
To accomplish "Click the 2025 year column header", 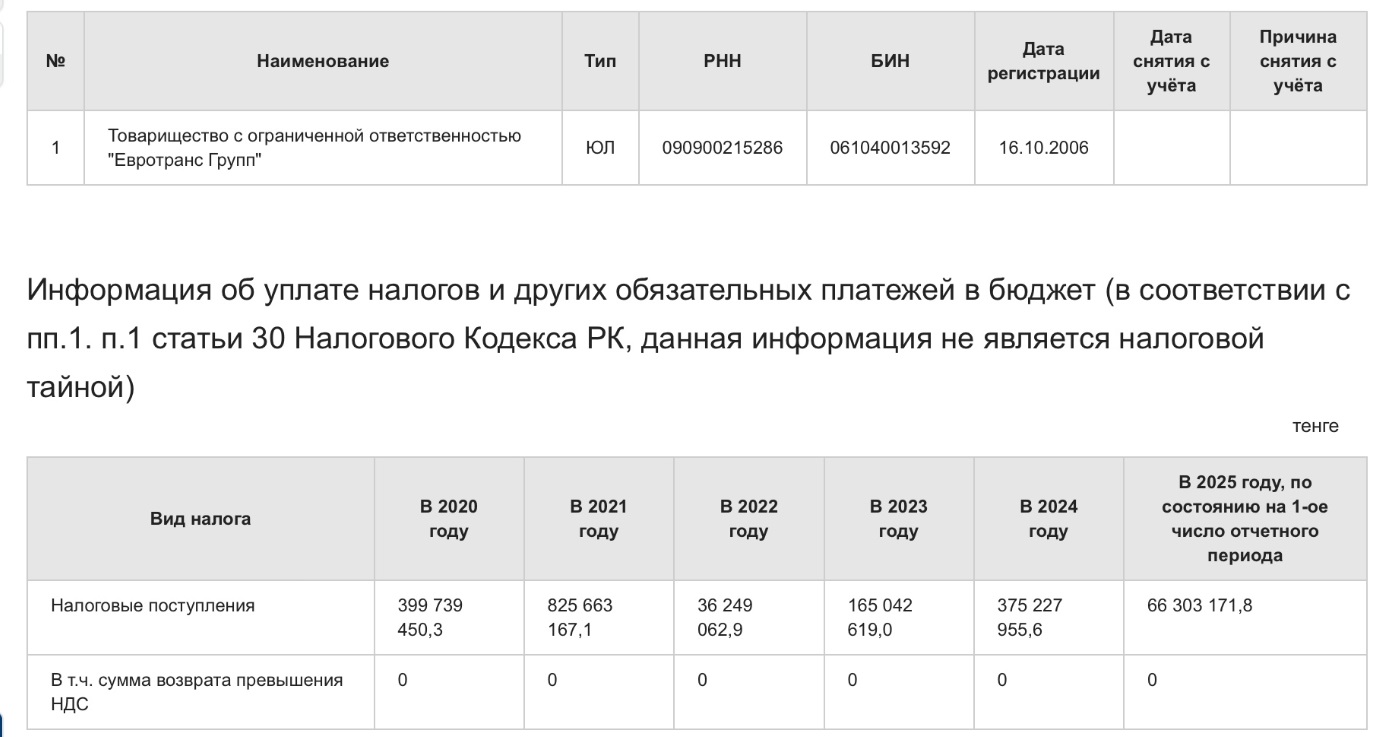I will coord(1245,519).
